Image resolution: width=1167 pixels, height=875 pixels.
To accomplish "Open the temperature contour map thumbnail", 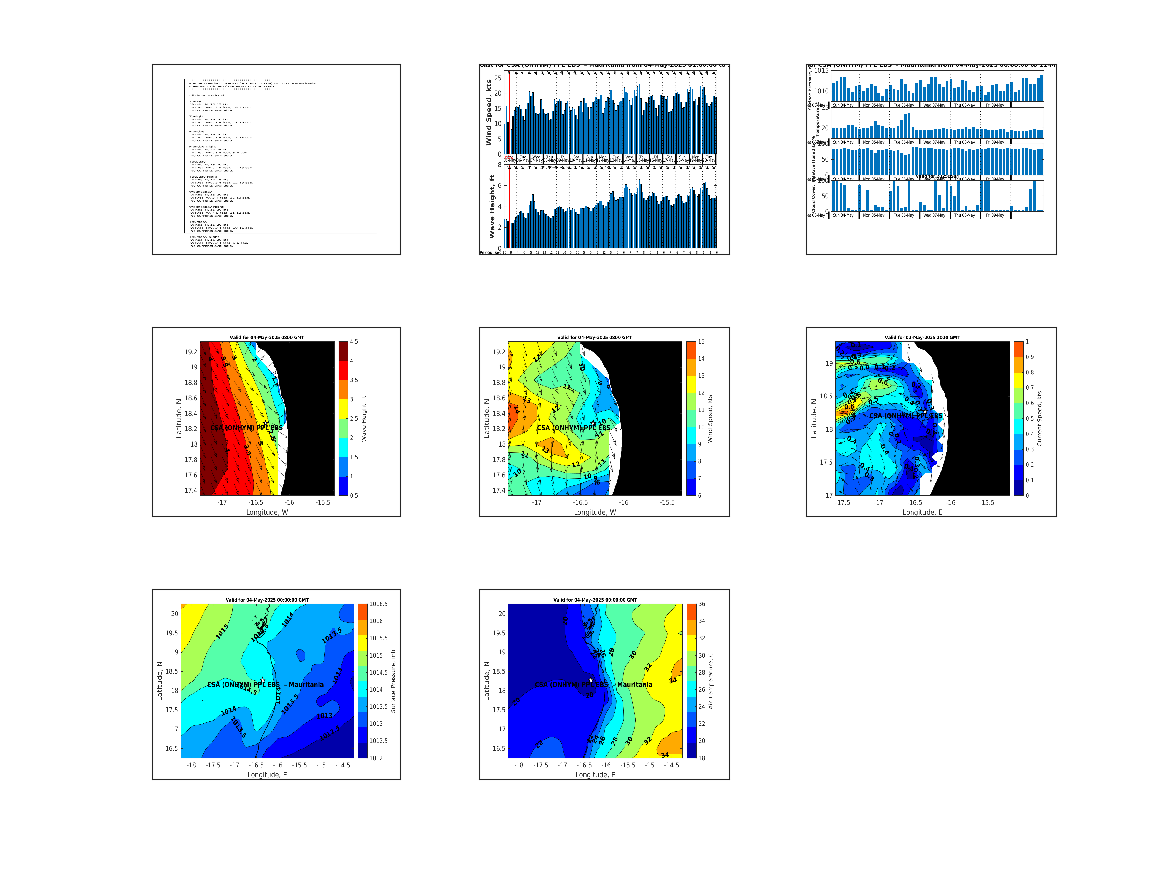I will coord(604,685).
